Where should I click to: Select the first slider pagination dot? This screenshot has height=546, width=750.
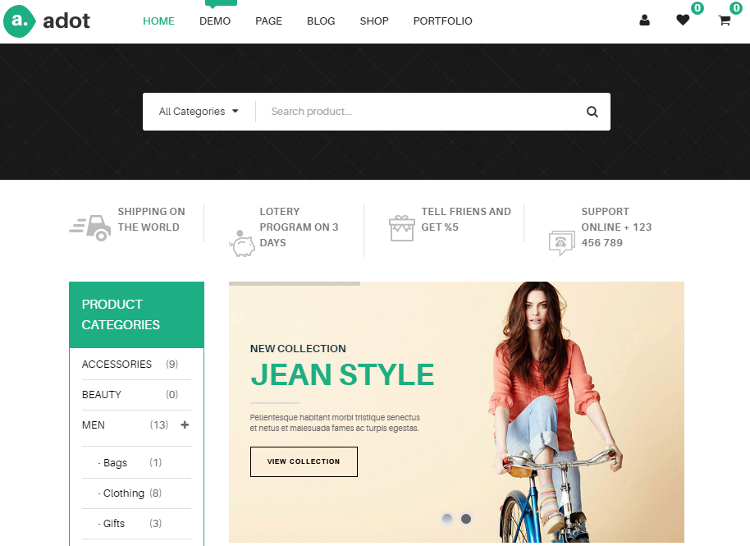[447, 519]
